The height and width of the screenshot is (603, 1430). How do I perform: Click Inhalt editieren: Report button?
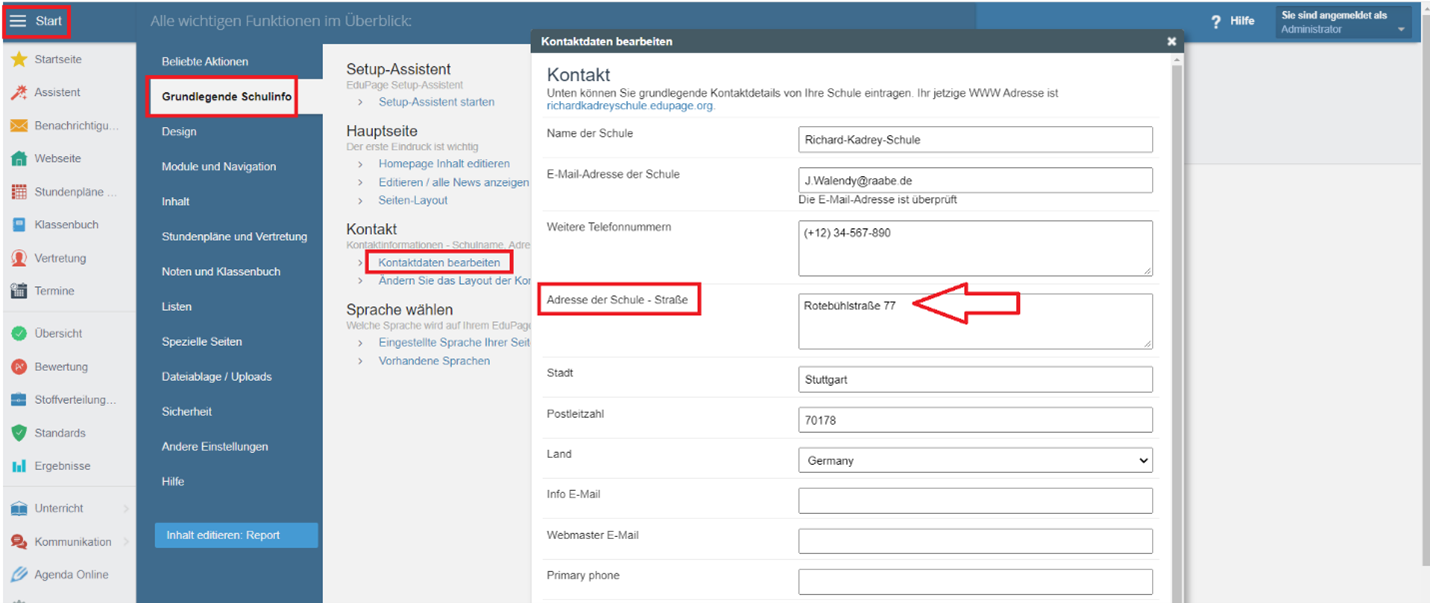(236, 535)
